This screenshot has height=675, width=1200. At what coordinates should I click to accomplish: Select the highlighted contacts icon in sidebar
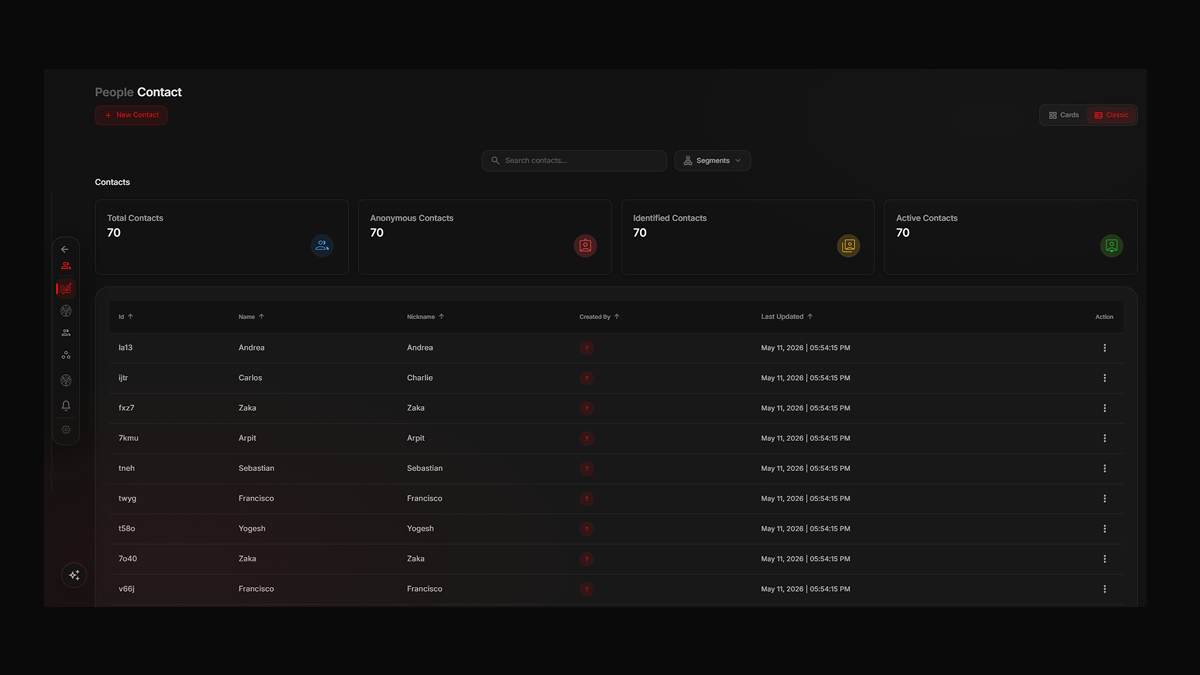66,289
